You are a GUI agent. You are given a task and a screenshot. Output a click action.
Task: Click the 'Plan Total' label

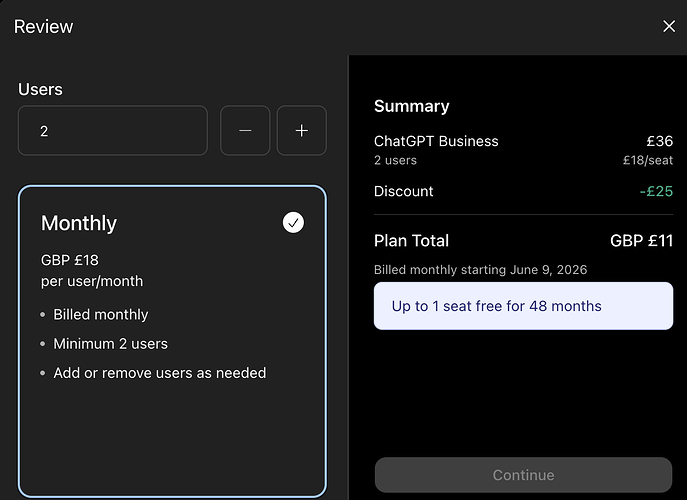click(x=411, y=241)
